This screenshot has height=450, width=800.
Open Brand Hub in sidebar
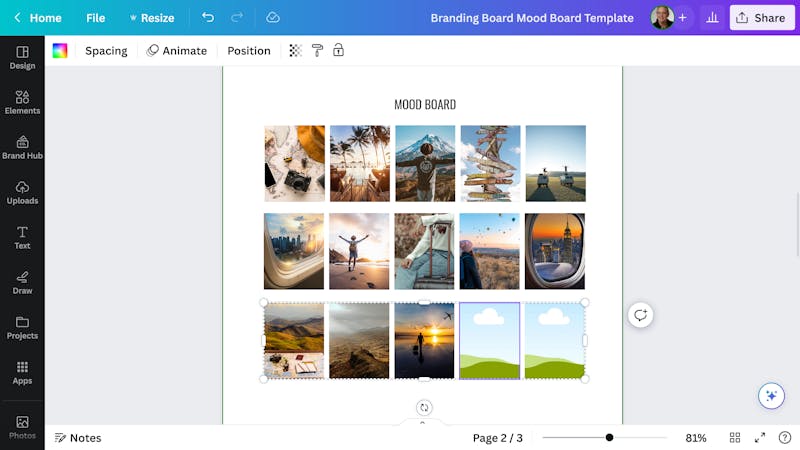22,147
